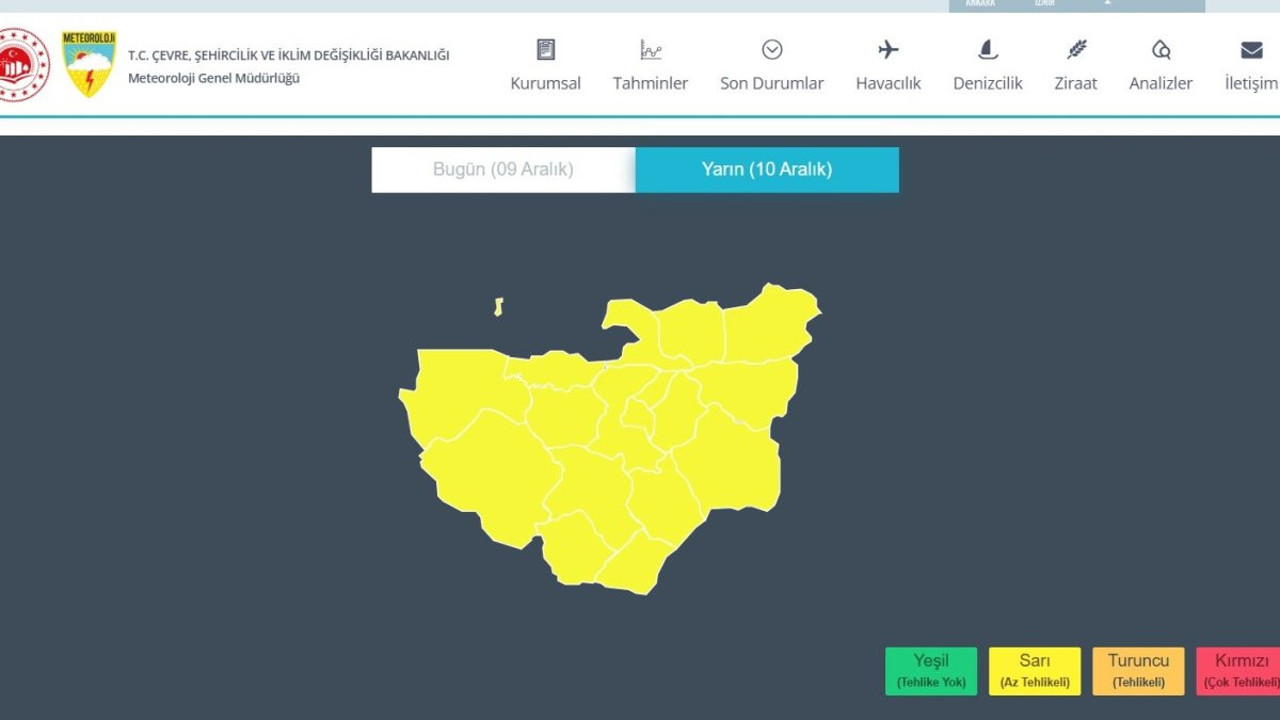This screenshot has height=720, width=1280.
Task: Open the Analizler magnifier icon
Action: pos(1160,48)
